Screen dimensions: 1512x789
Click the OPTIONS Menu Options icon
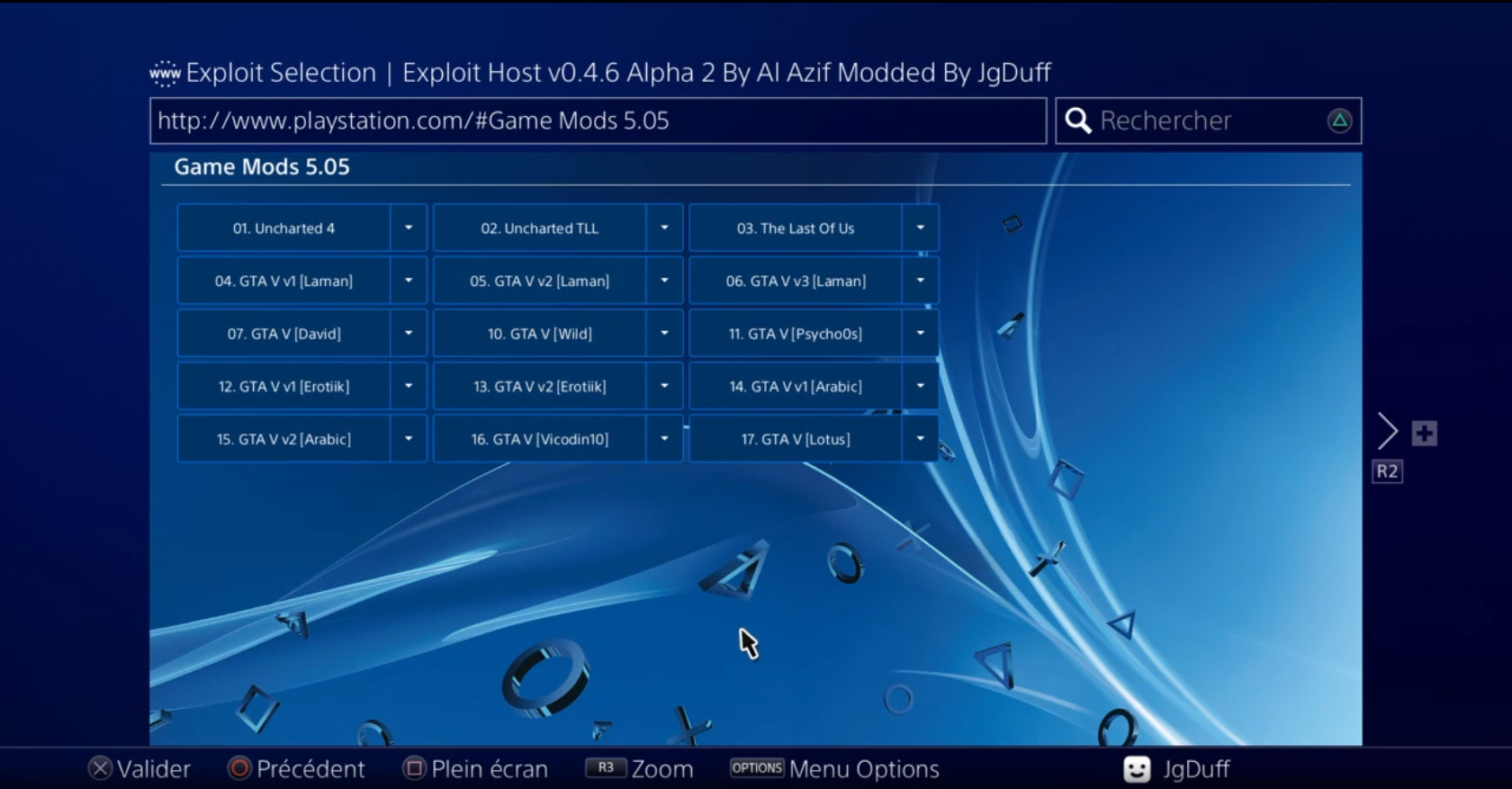tap(757, 767)
